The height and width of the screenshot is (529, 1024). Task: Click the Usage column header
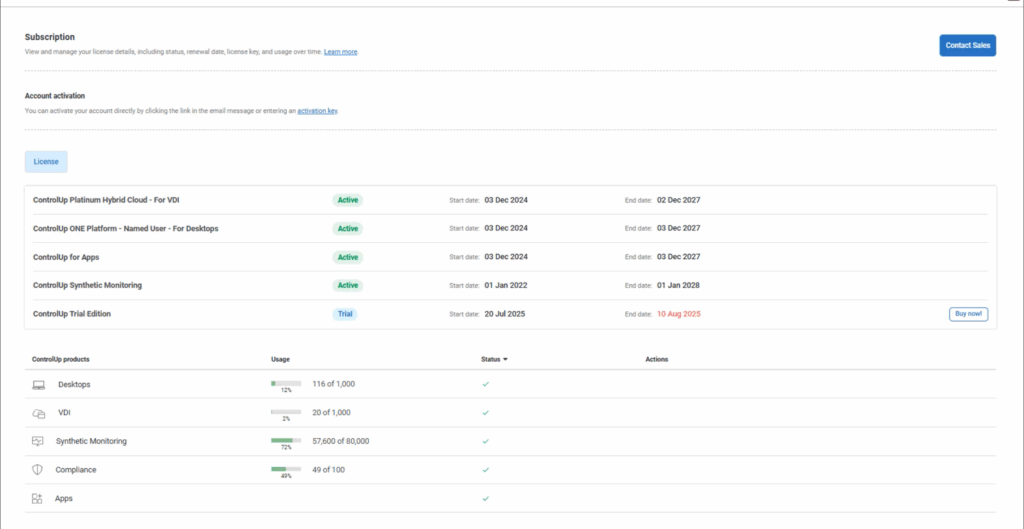coord(280,359)
